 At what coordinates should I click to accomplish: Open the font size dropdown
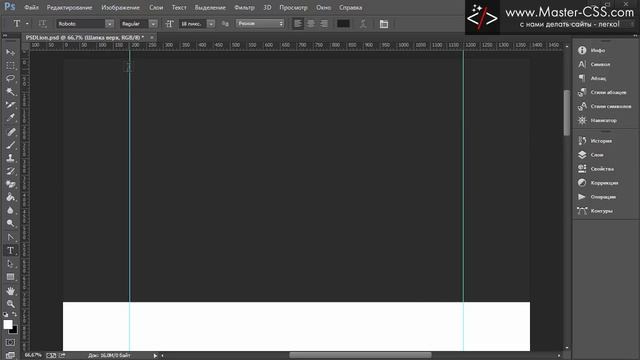pos(211,24)
